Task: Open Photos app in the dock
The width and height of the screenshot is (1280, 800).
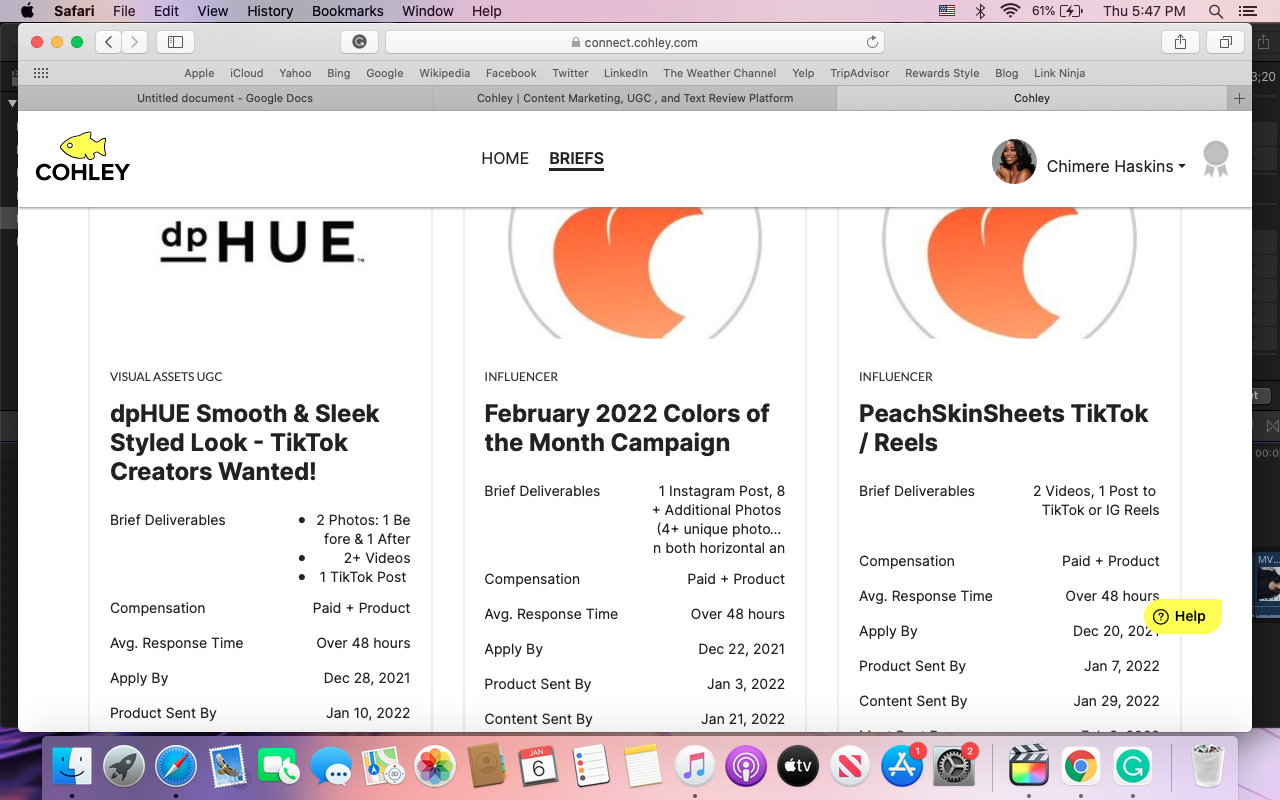Action: point(435,767)
